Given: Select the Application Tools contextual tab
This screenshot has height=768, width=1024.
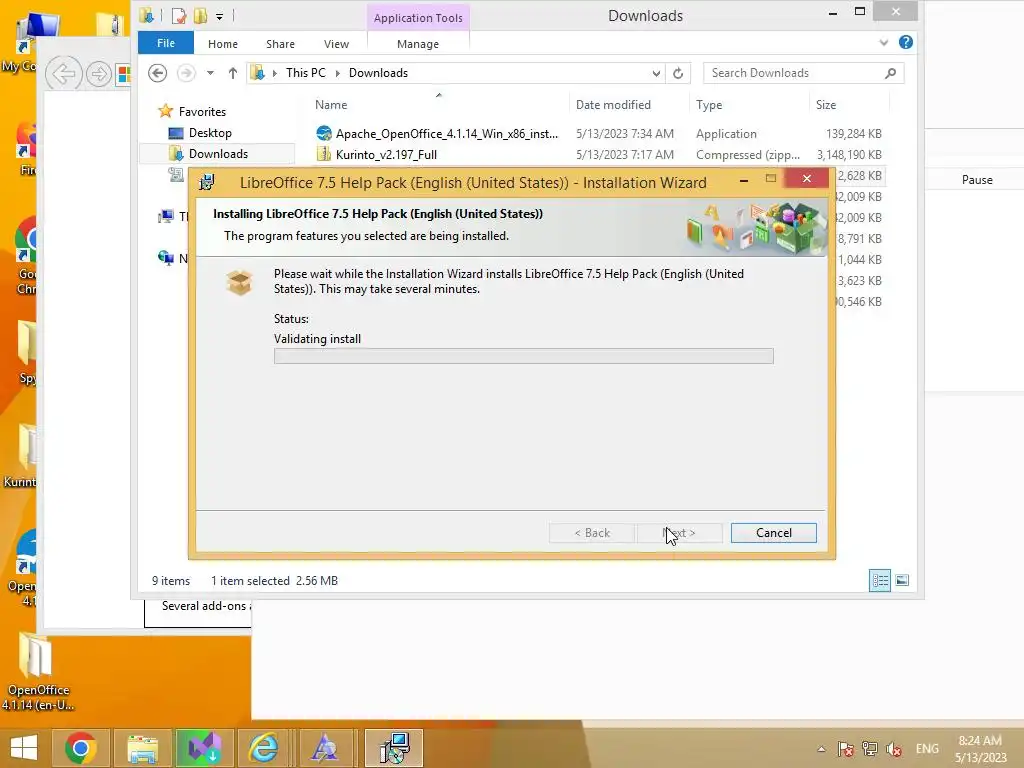Looking at the screenshot, I should click(418, 18).
